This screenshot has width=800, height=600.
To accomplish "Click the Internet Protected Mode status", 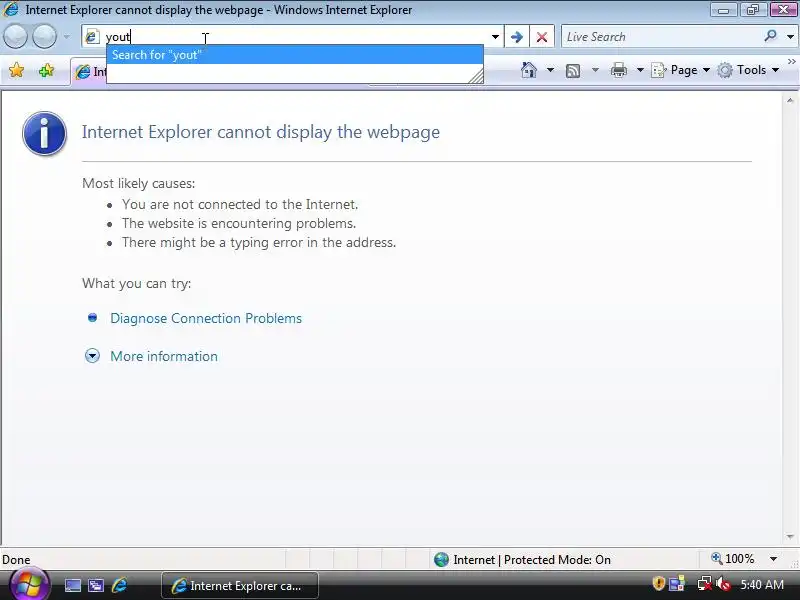I will click(532, 560).
